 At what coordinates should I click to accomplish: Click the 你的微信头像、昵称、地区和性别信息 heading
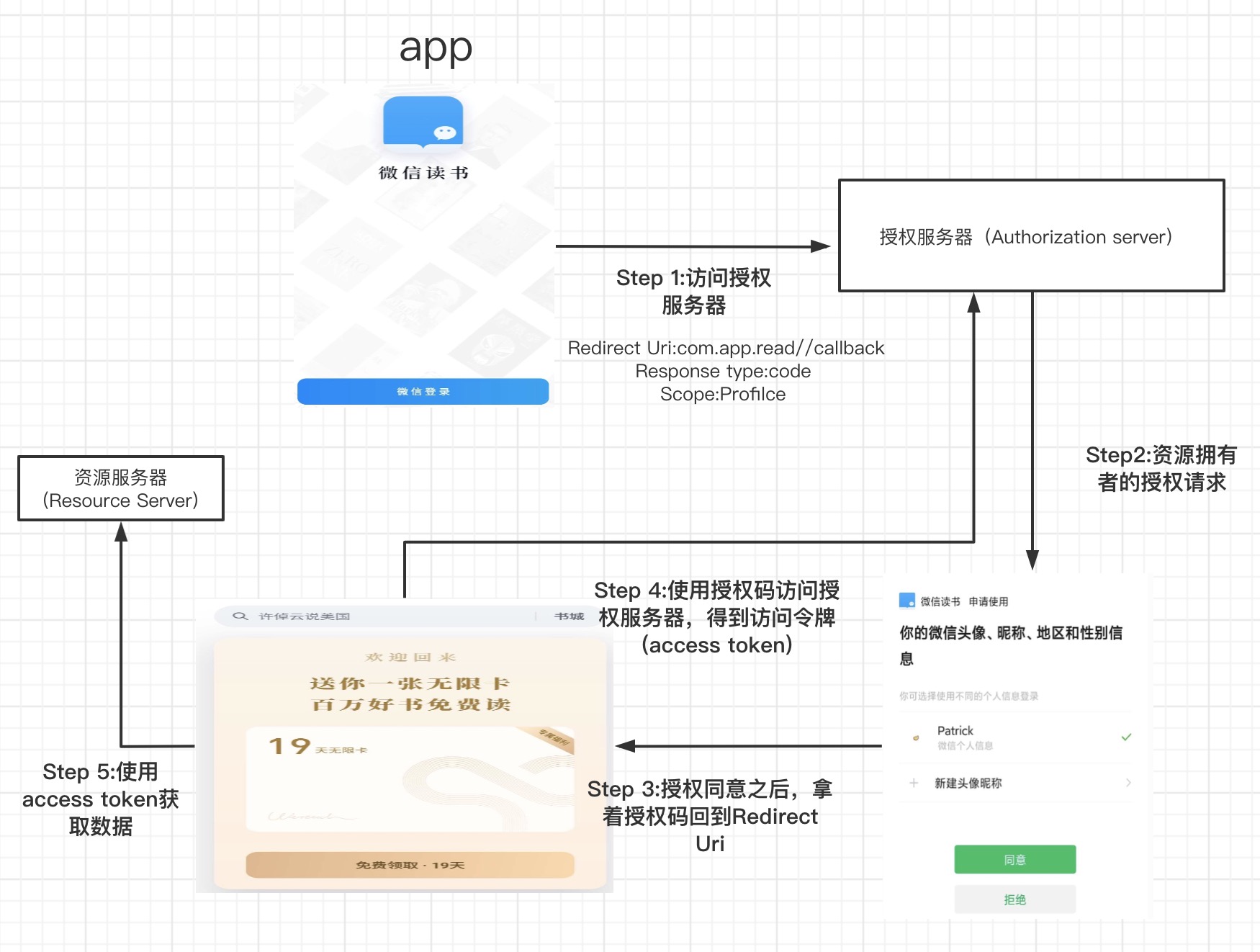[x=1011, y=645]
